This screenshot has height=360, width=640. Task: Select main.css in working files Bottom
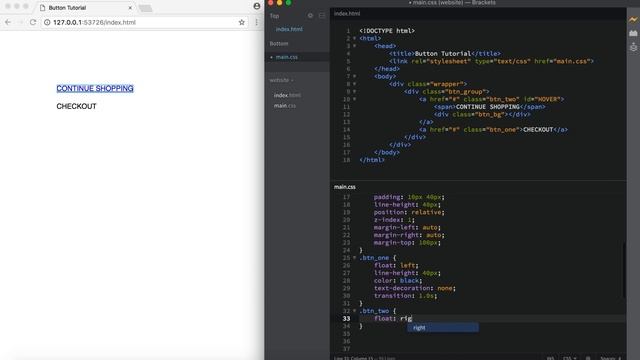tap(287, 57)
